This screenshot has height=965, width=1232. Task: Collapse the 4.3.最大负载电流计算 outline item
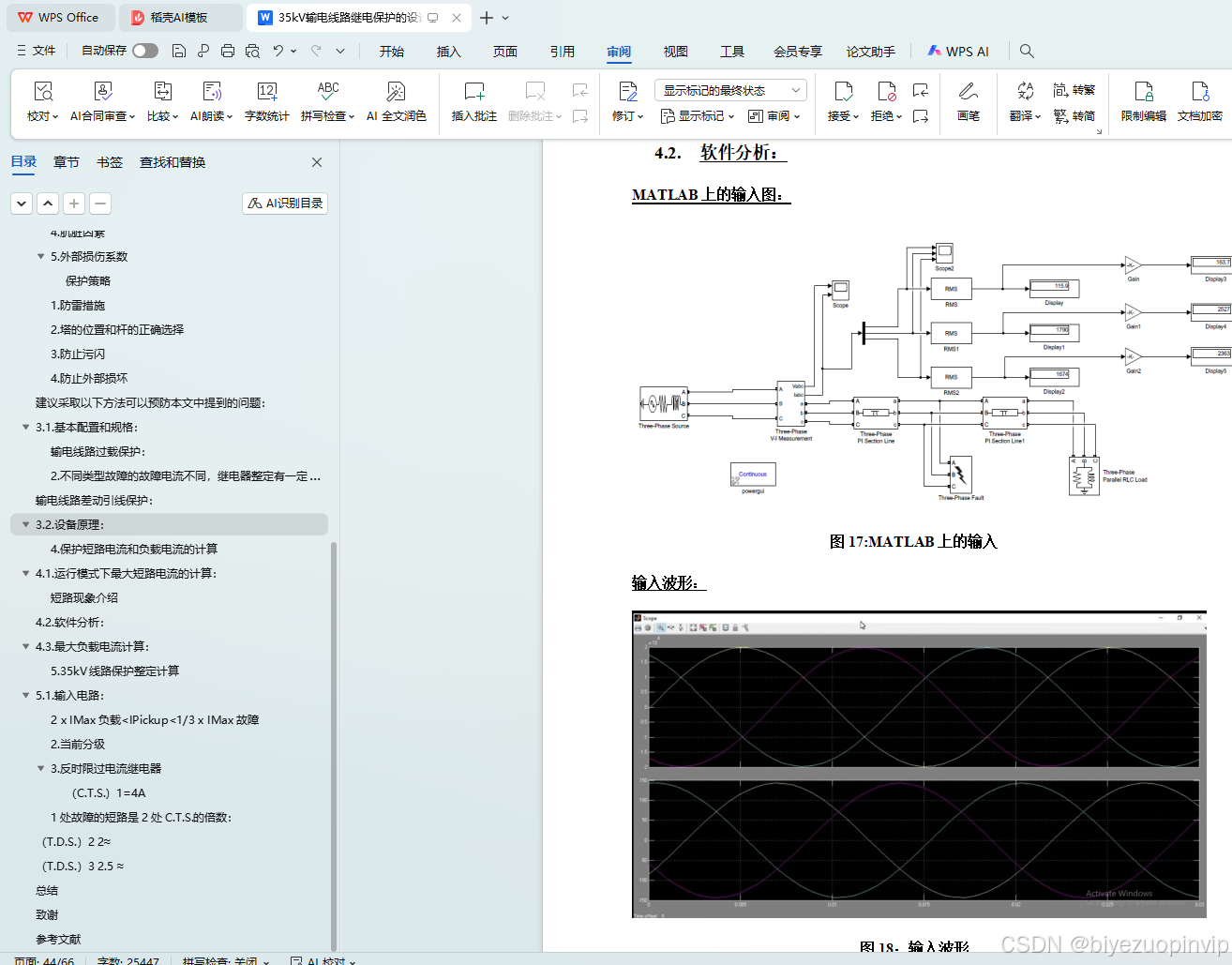(x=25, y=646)
